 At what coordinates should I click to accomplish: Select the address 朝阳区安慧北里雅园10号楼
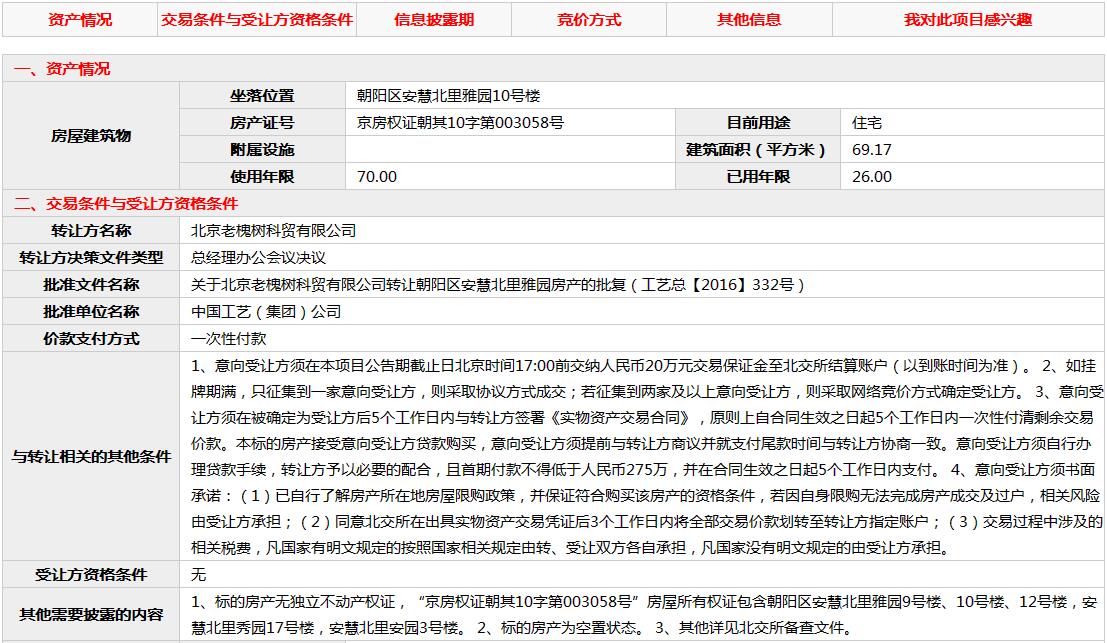tap(448, 96)
